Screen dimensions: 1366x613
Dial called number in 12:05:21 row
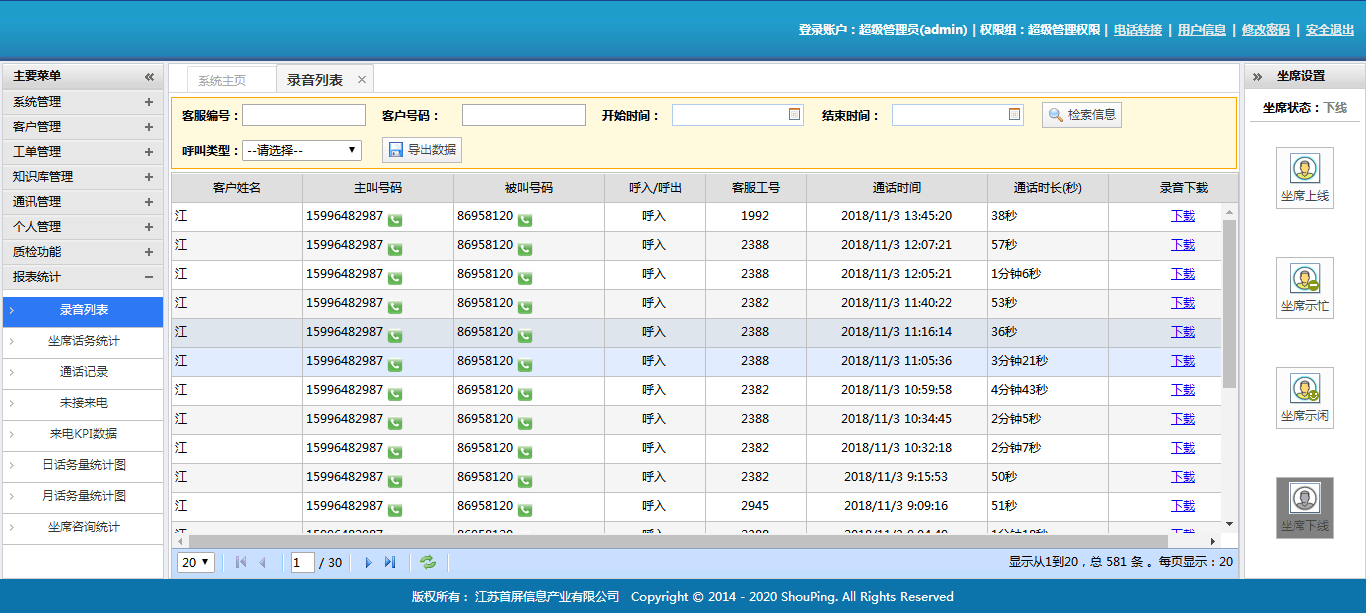click(525, 277)
